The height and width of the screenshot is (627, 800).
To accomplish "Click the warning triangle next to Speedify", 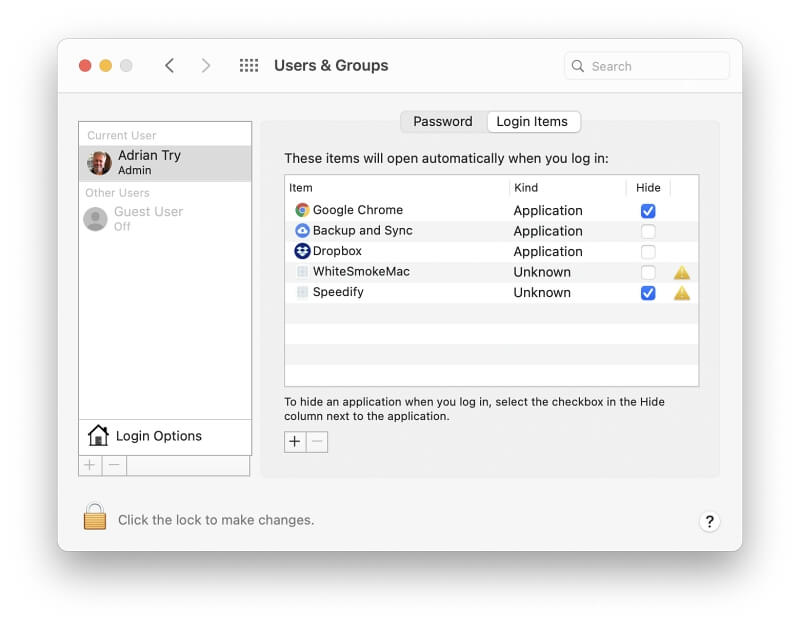I will click(682, 293).
